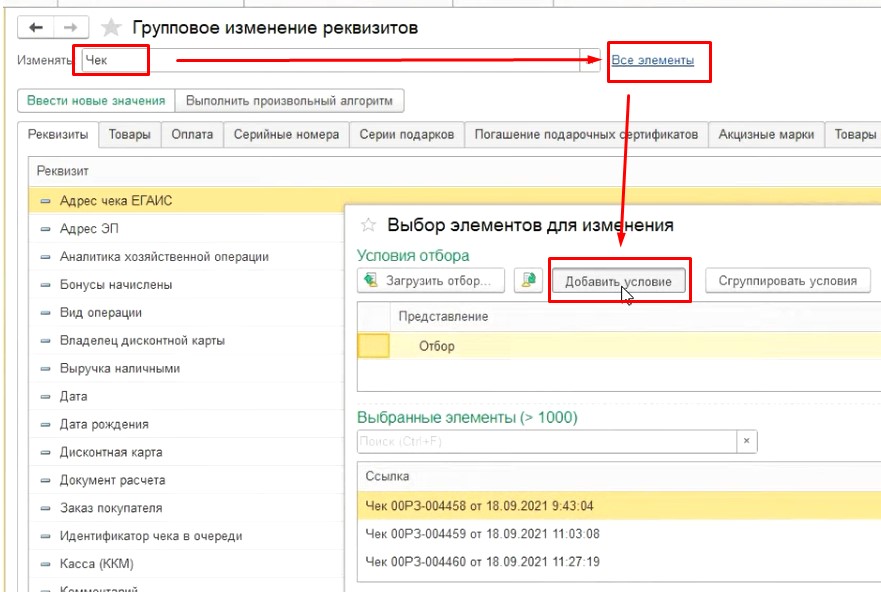Select Ввести новые значения mode
881x592 pixels.
tap(96, 101)
